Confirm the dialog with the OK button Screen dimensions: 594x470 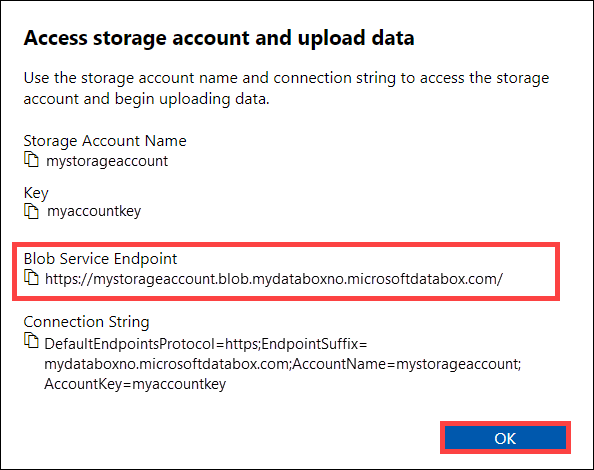click(505, 438)
